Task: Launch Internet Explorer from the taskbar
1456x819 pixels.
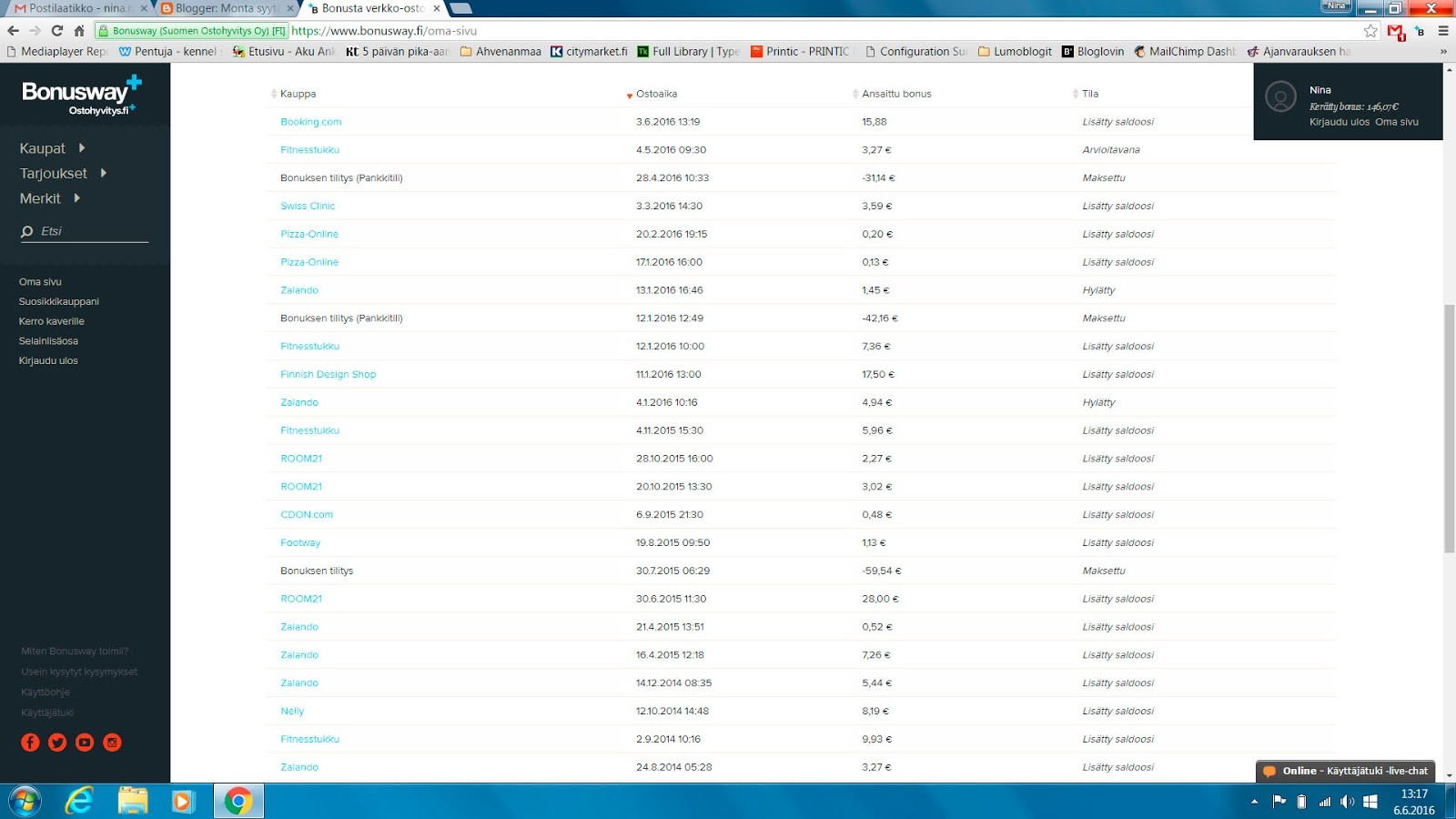Action: (80, 802)
